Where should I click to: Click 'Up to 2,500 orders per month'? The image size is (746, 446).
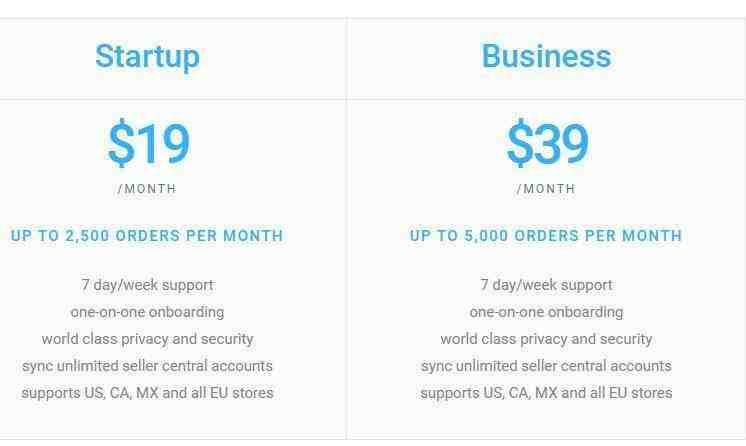[147, 236]
